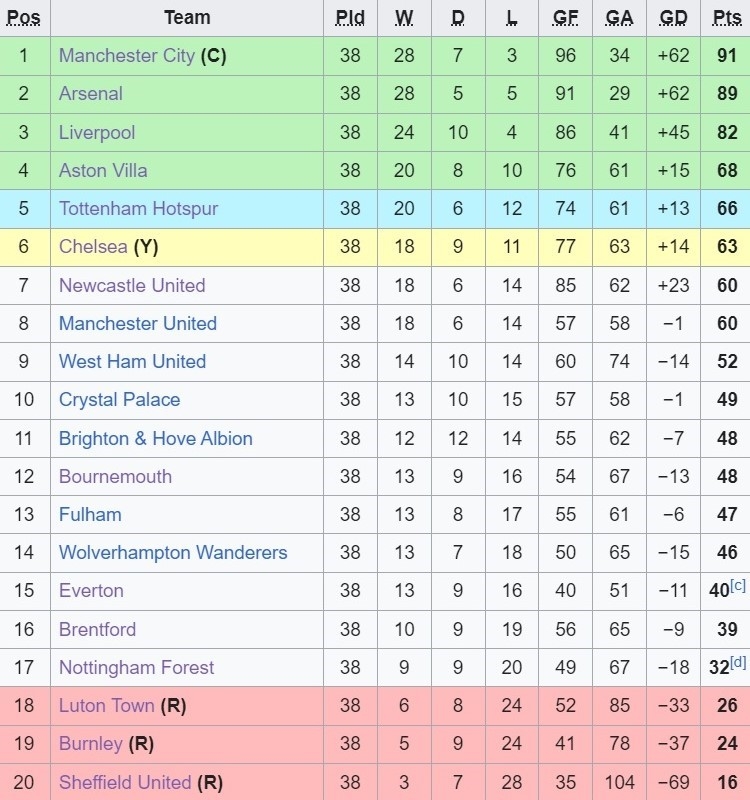The image size is (750, 800).
Task: Click the Arsenal team link
Action: [x=91, y=94]
